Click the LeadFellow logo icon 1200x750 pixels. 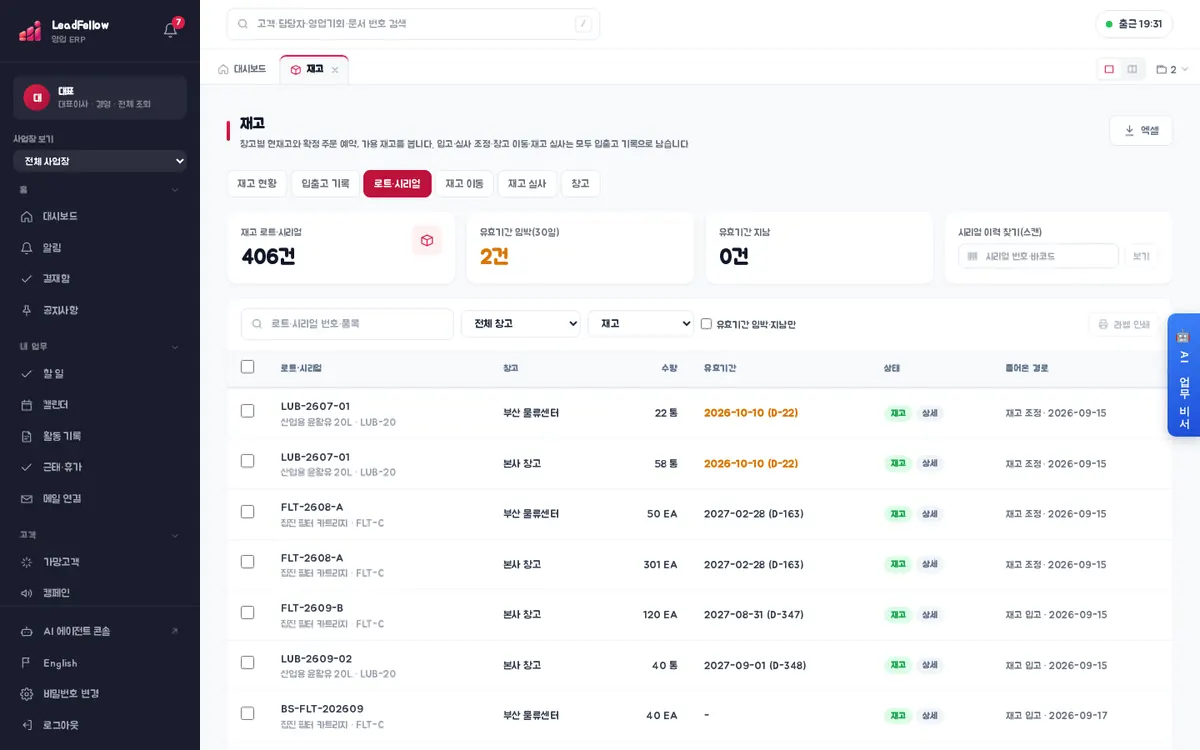tap(30, 31)
